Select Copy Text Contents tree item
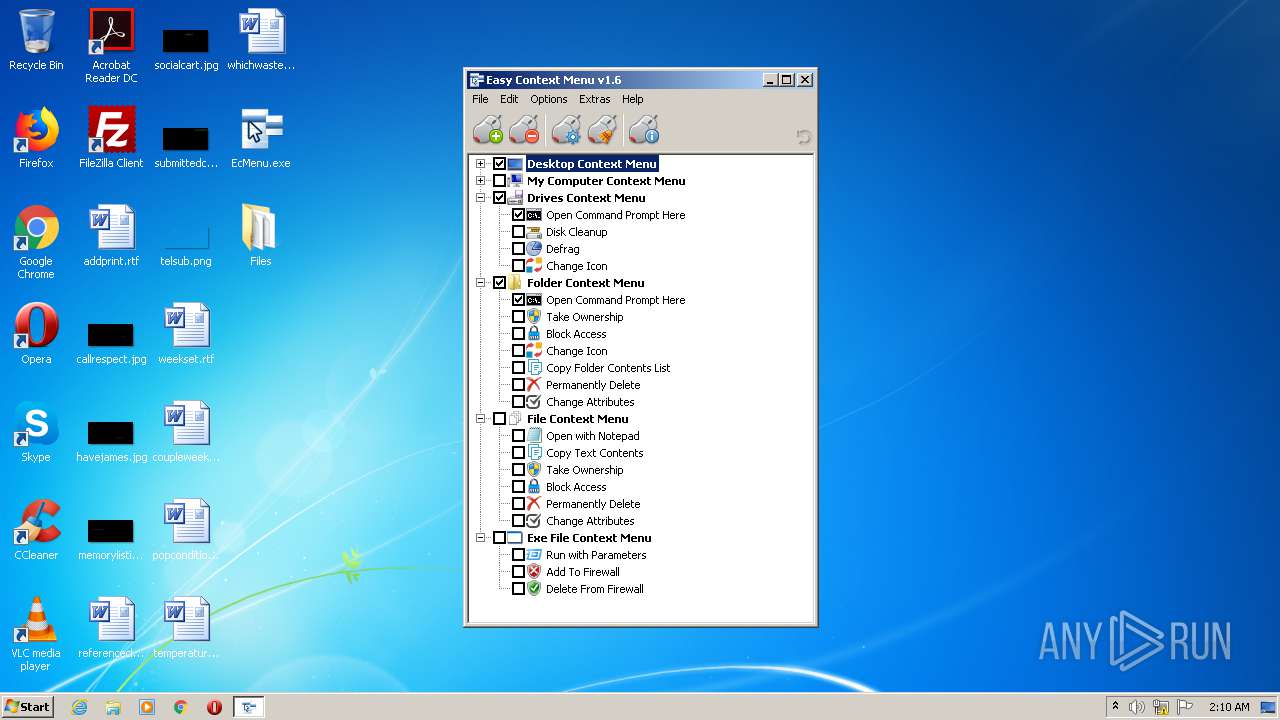The width and height of the screenshot is (1280, 720). (x=594, y=453)
